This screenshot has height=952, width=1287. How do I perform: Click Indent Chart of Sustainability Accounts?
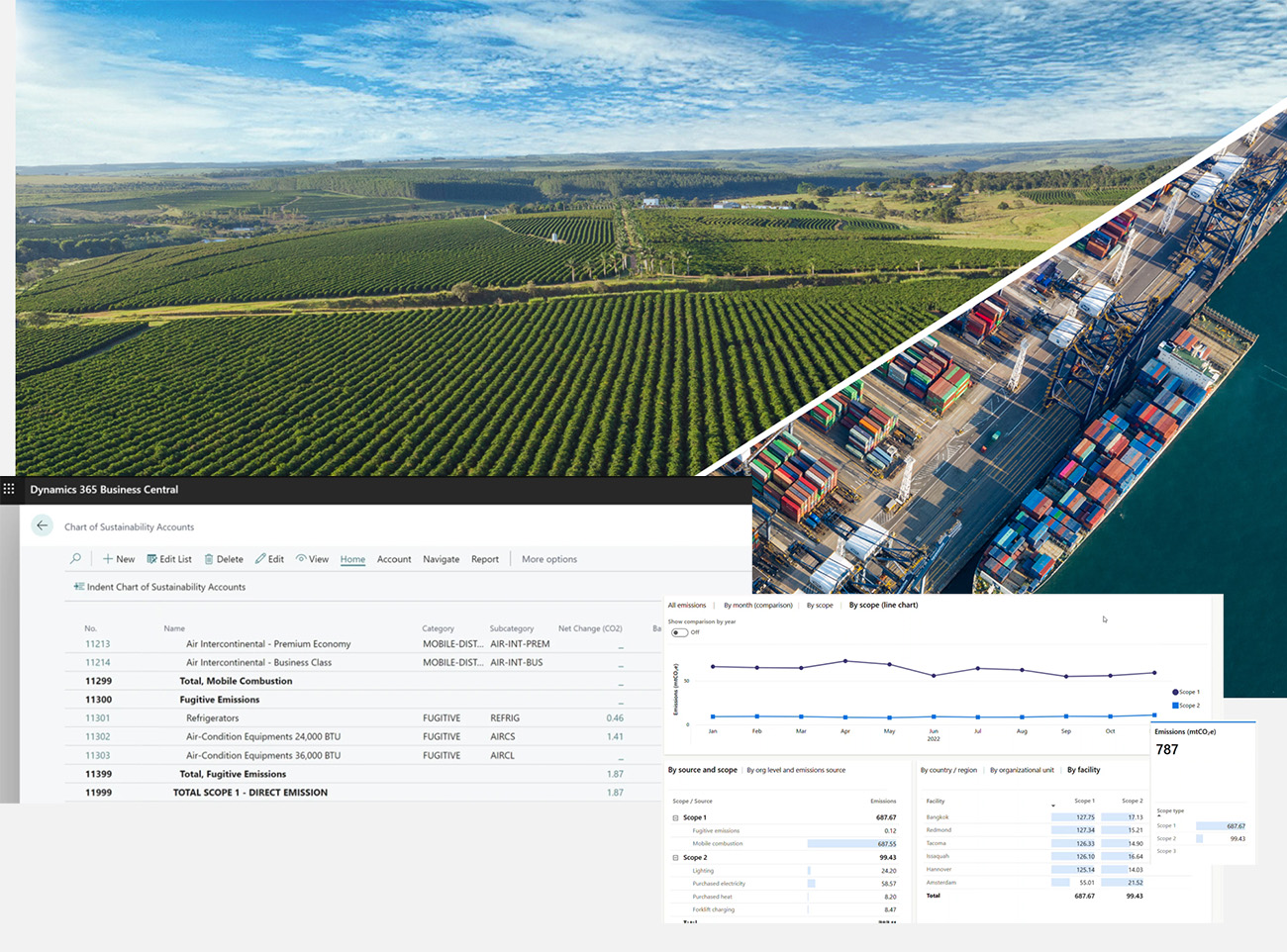tap(159, 587)
